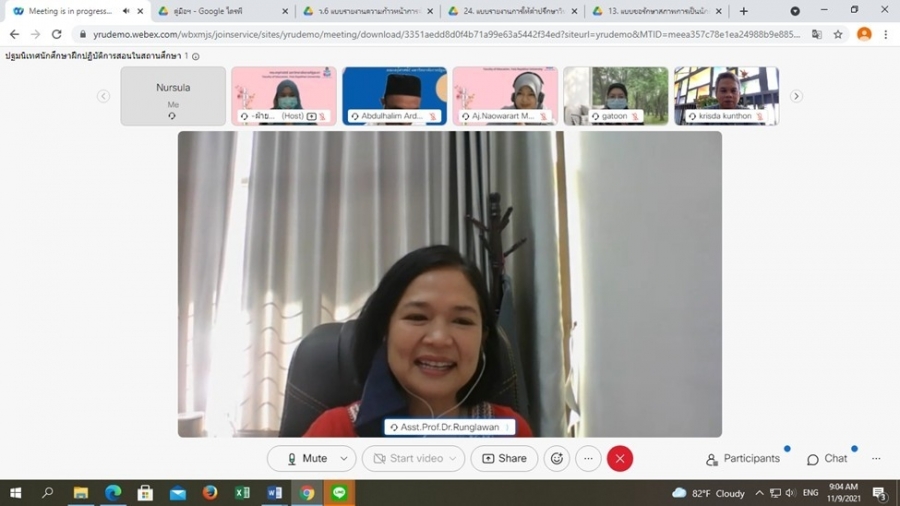900x506 pixels.
Task: Open Excel from the taskbar
Action: click(242, 493)
